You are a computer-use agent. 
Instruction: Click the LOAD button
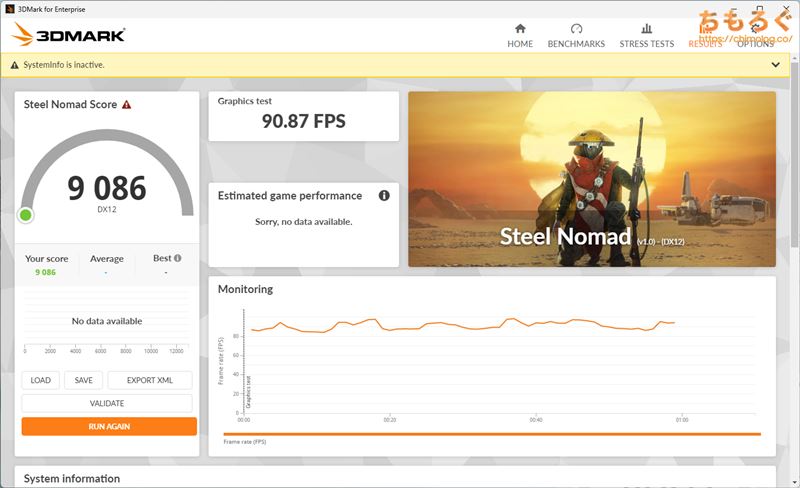pos(40,380)
